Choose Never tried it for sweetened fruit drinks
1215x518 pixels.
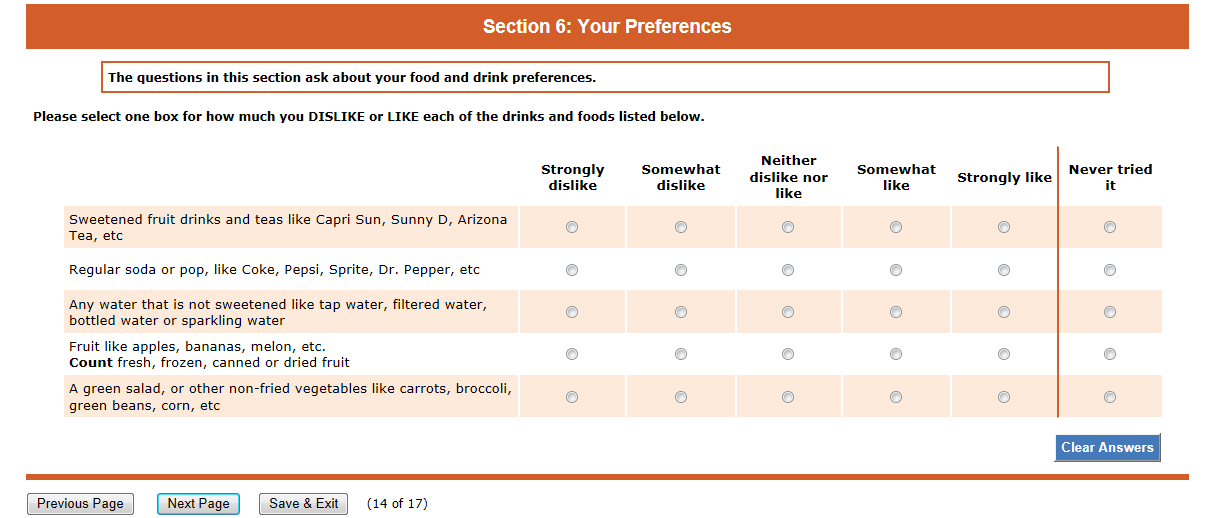(x=1110, y=227)
